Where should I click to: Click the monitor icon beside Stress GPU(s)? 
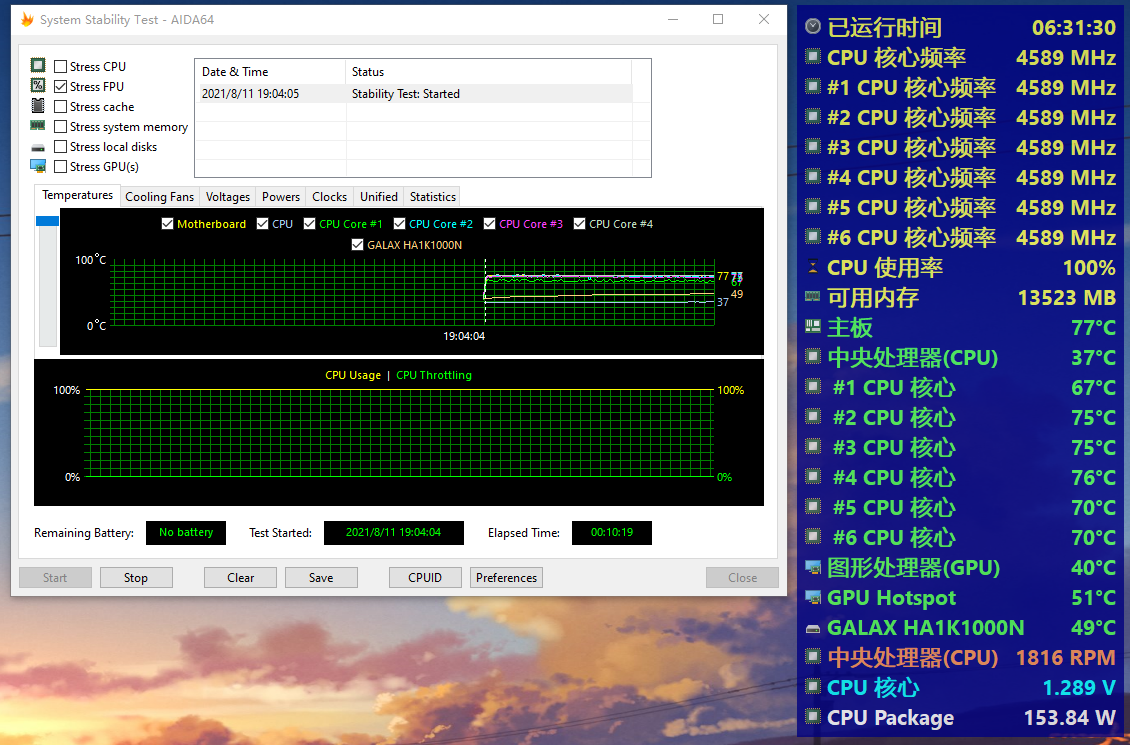point(38,166)
